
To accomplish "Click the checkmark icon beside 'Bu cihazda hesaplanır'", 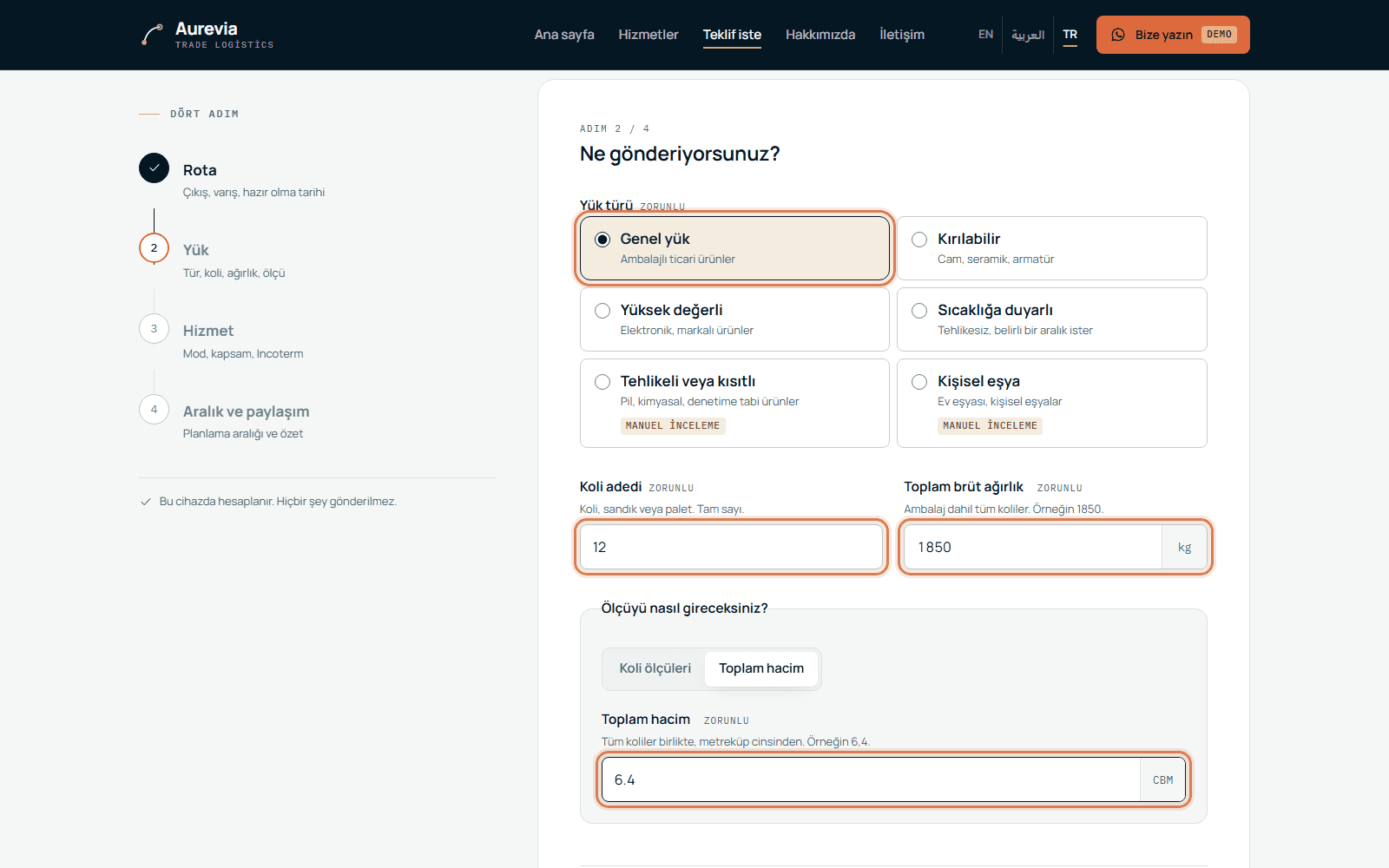I will pos(146,502).
